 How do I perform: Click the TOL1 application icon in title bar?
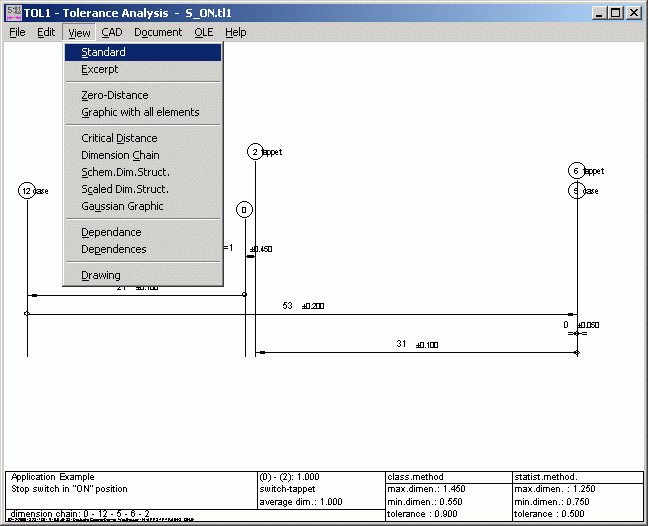tap(13, 12)
